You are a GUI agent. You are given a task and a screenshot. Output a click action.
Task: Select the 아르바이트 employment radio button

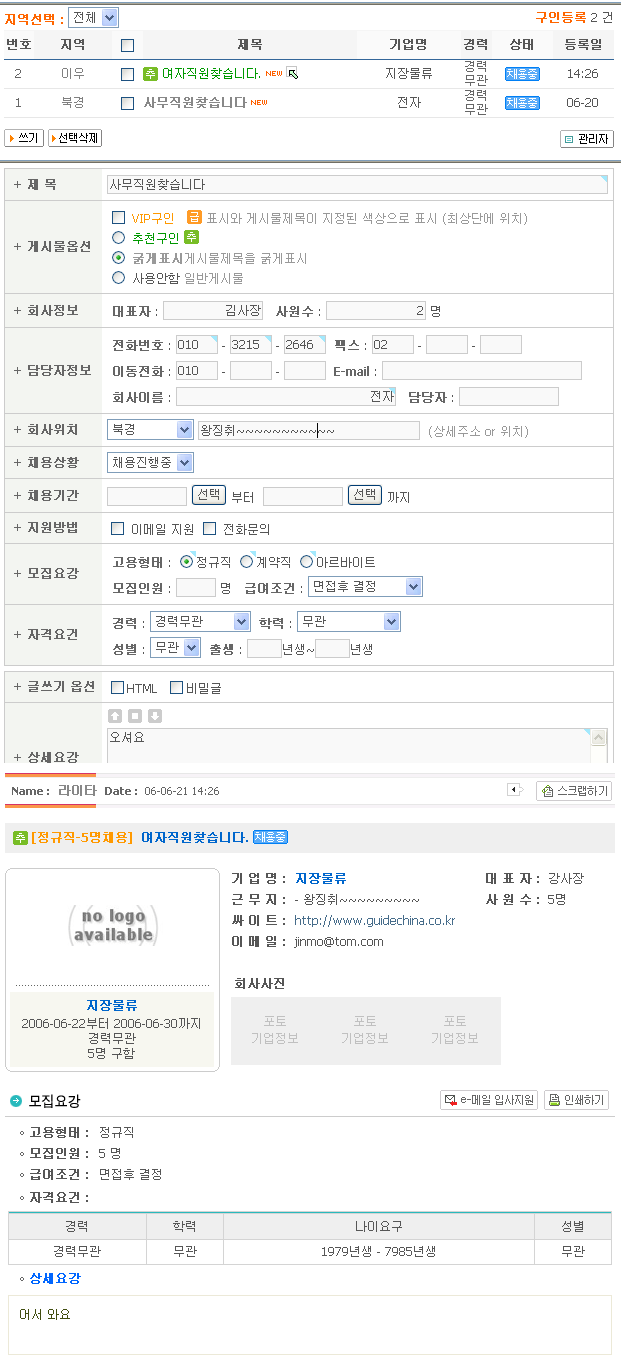coord(307,562)
